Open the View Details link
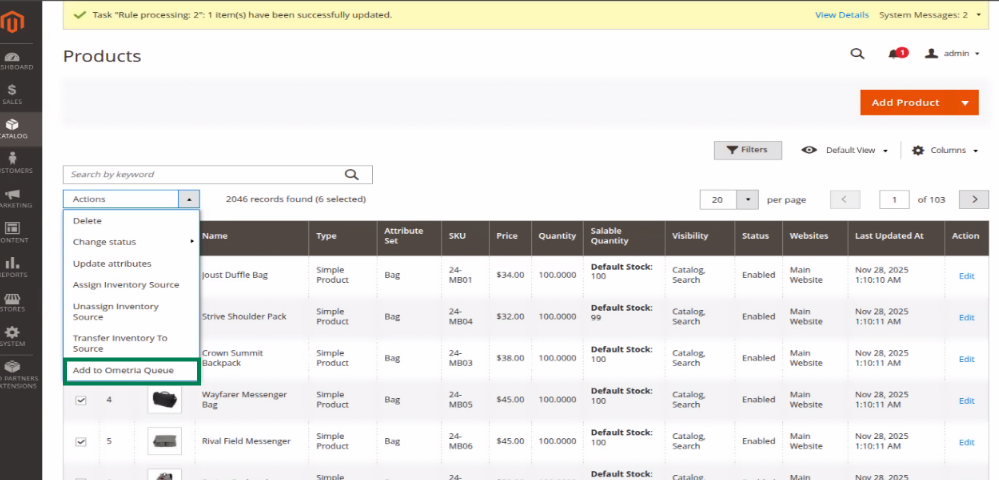This screenshot has width=999, height=480. [x=842, y=15]
